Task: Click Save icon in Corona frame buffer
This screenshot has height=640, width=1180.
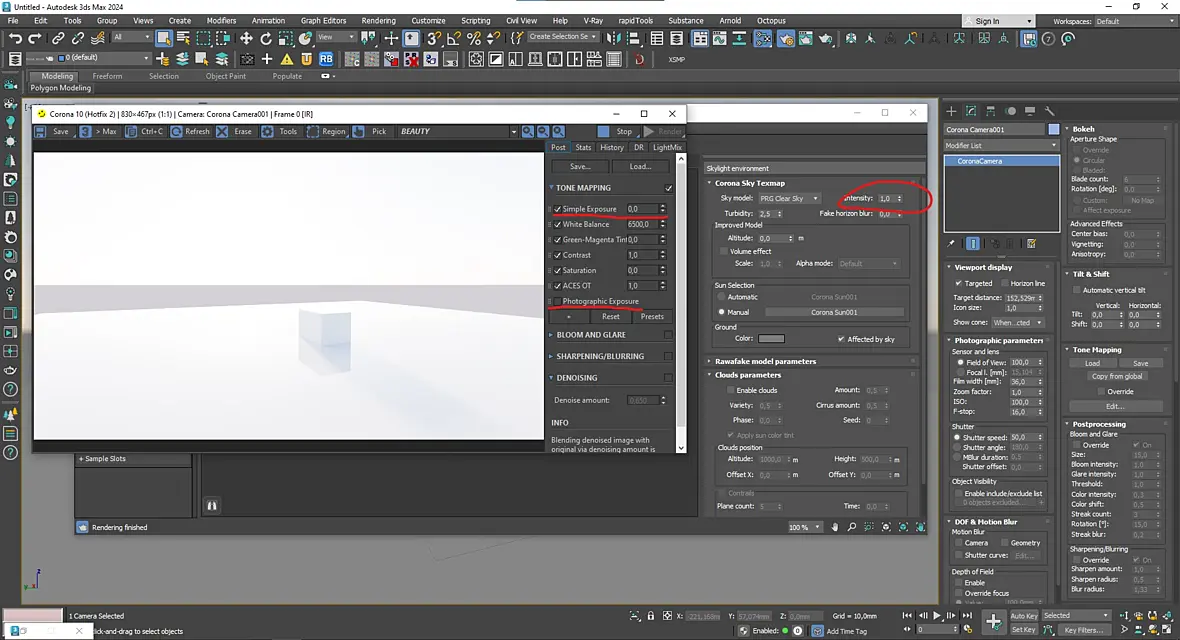Action: click(x=40, y=131)
